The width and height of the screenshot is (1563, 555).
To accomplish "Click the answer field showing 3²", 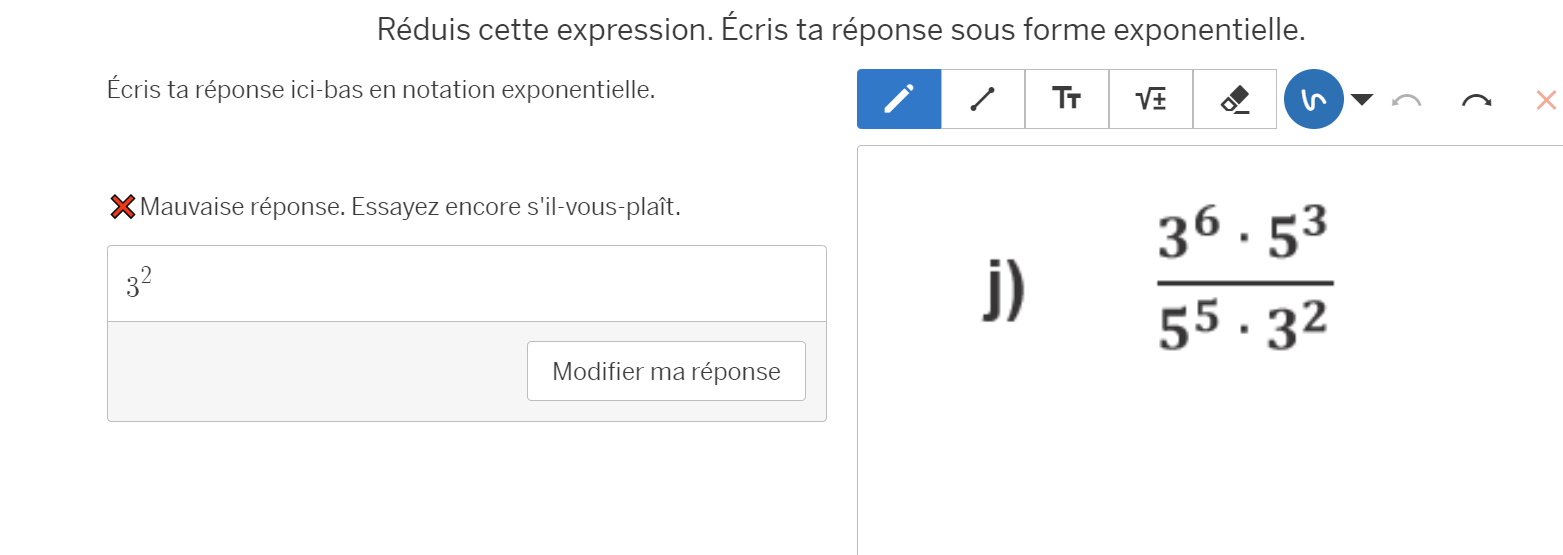I will pyautogui.click(x=466, y=284).
